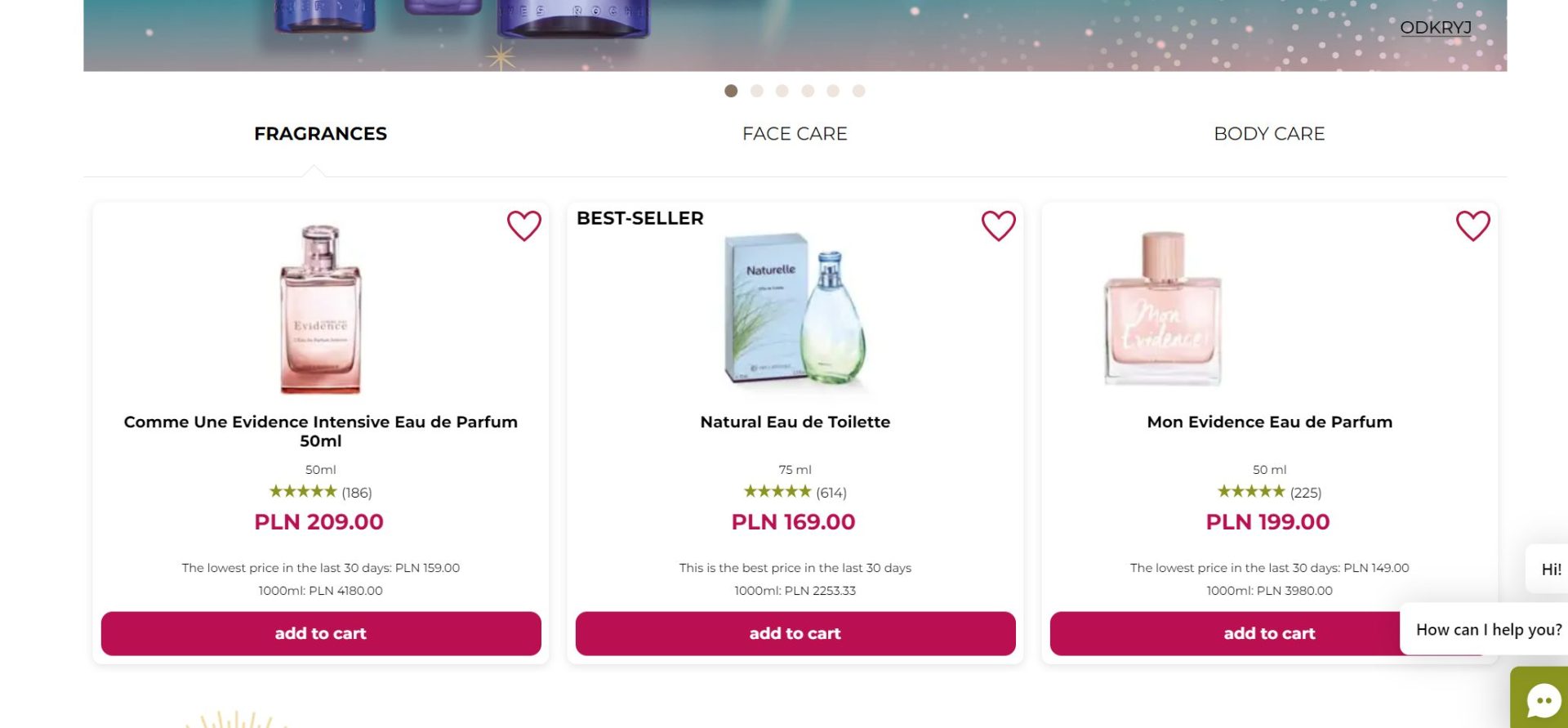The image size is (1568, 728).
Task: Favorite Comme Une Evidence perfume with heart icon
Action: 523,226
